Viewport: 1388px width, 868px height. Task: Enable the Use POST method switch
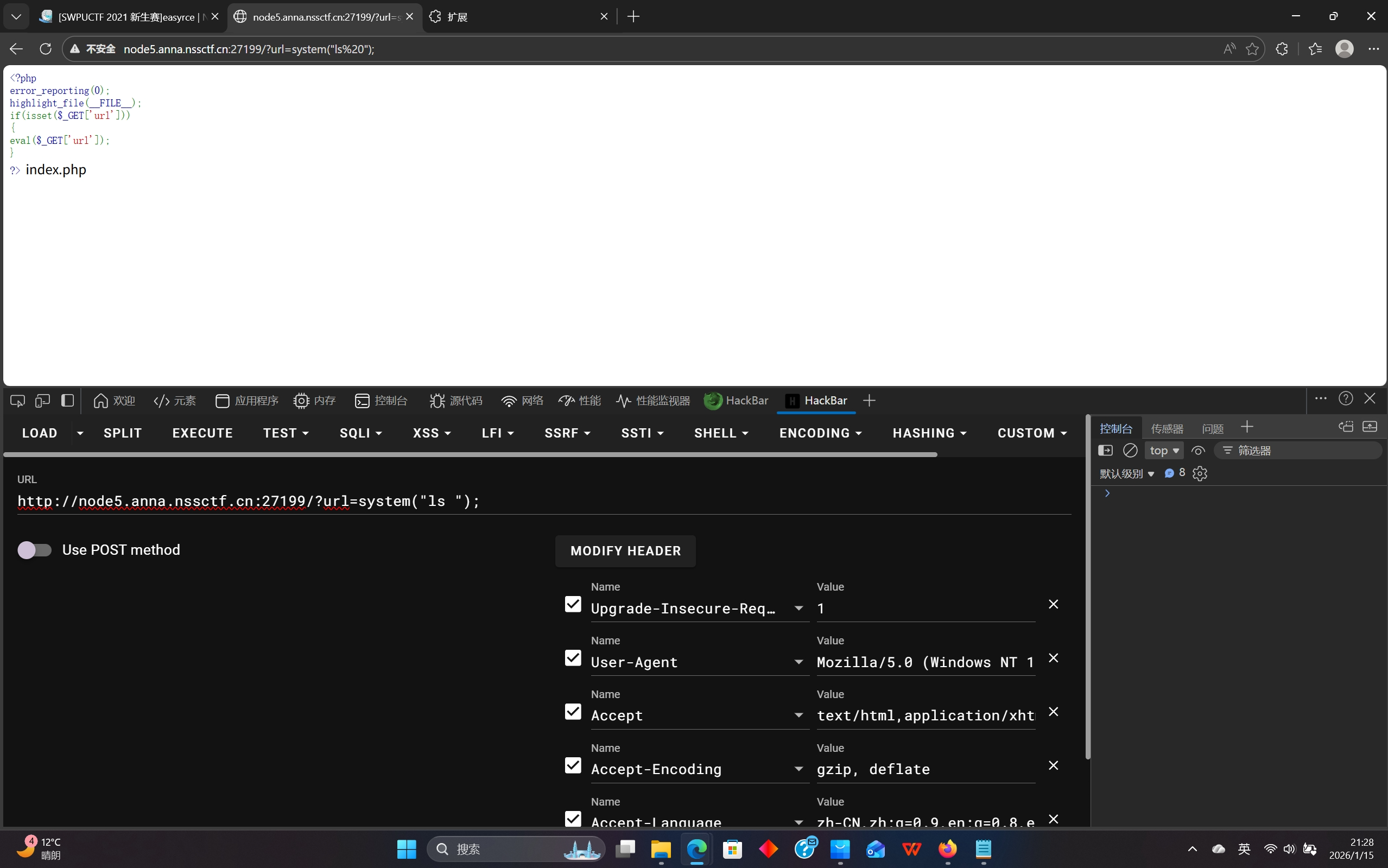pyautogui.click(x=34, y=550)
